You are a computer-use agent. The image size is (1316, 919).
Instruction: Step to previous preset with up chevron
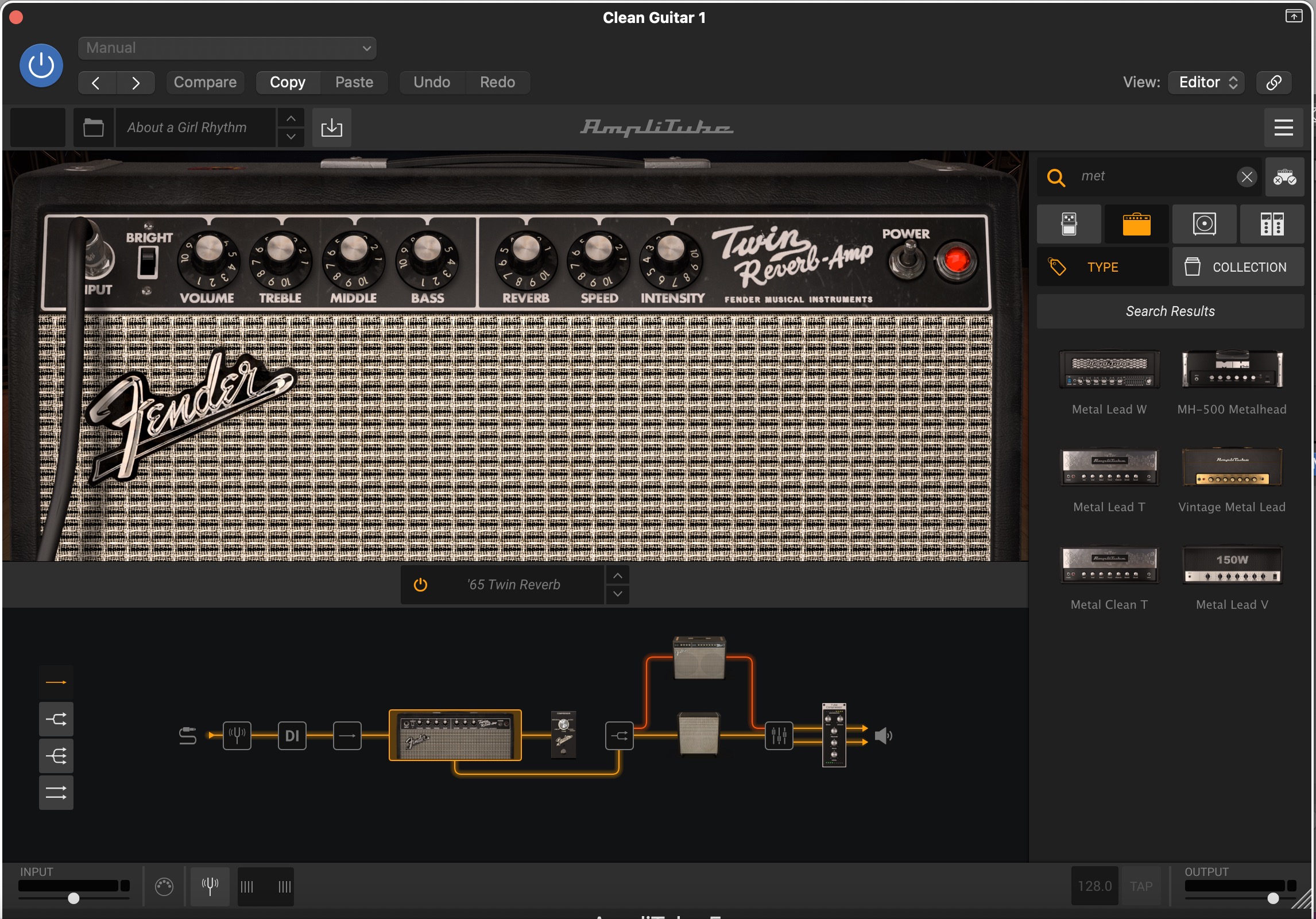291,118
